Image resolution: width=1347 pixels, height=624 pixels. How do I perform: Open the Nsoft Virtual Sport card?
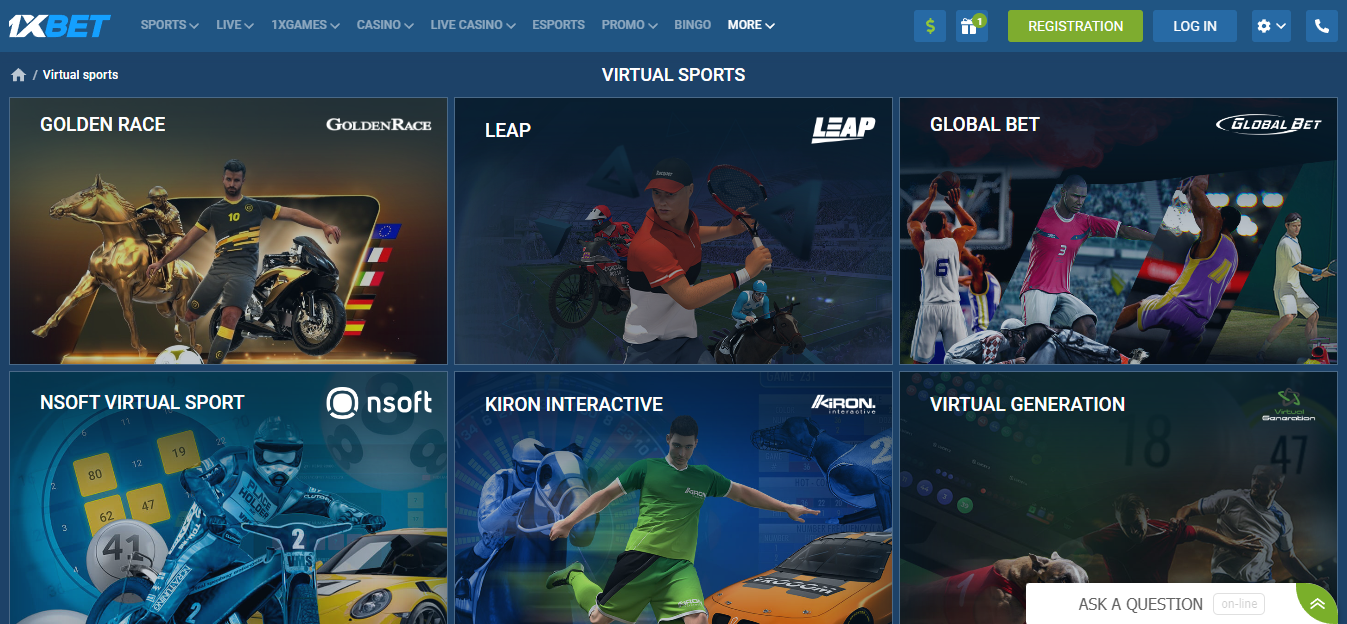pyautogui.click(x=228, y=498)
